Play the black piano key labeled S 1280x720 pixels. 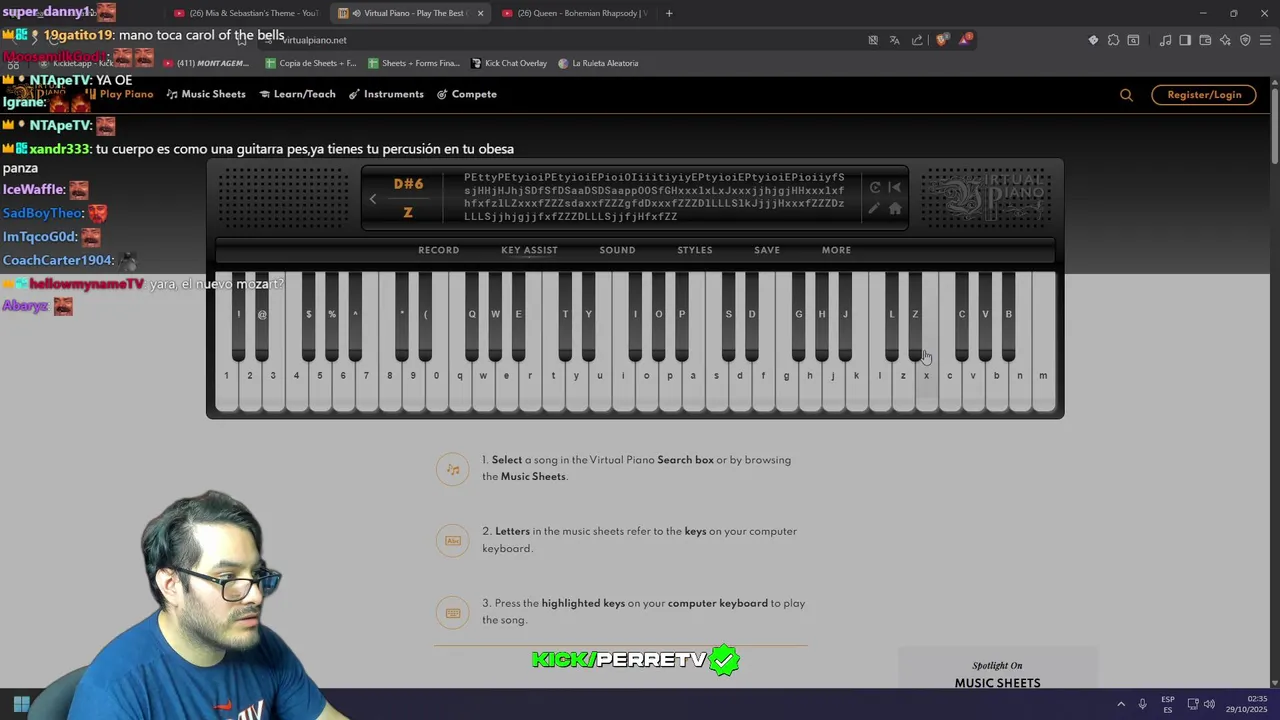tap(728, 315)
